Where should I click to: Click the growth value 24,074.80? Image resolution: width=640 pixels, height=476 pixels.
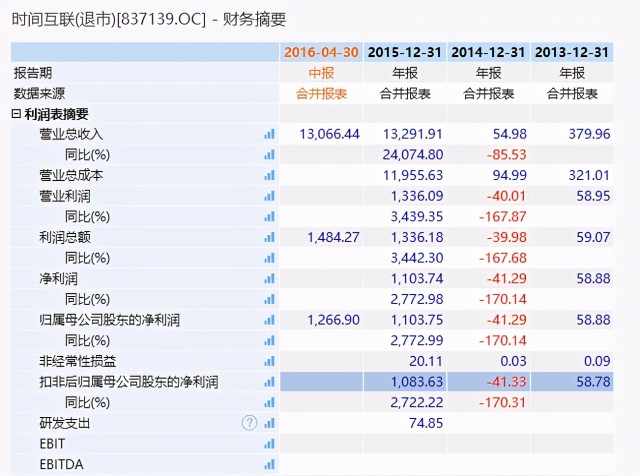pyautogui.click(x=413, y=155)
